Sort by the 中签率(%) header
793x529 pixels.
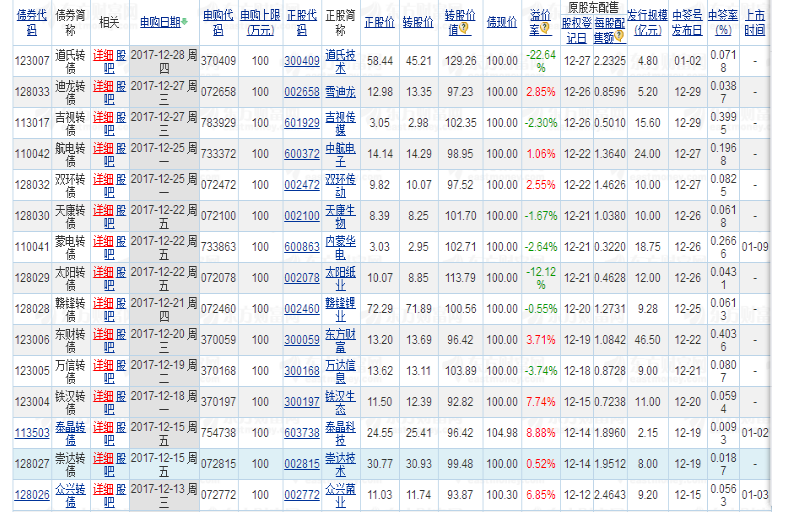pyautogui.click(x=723, y=22)
